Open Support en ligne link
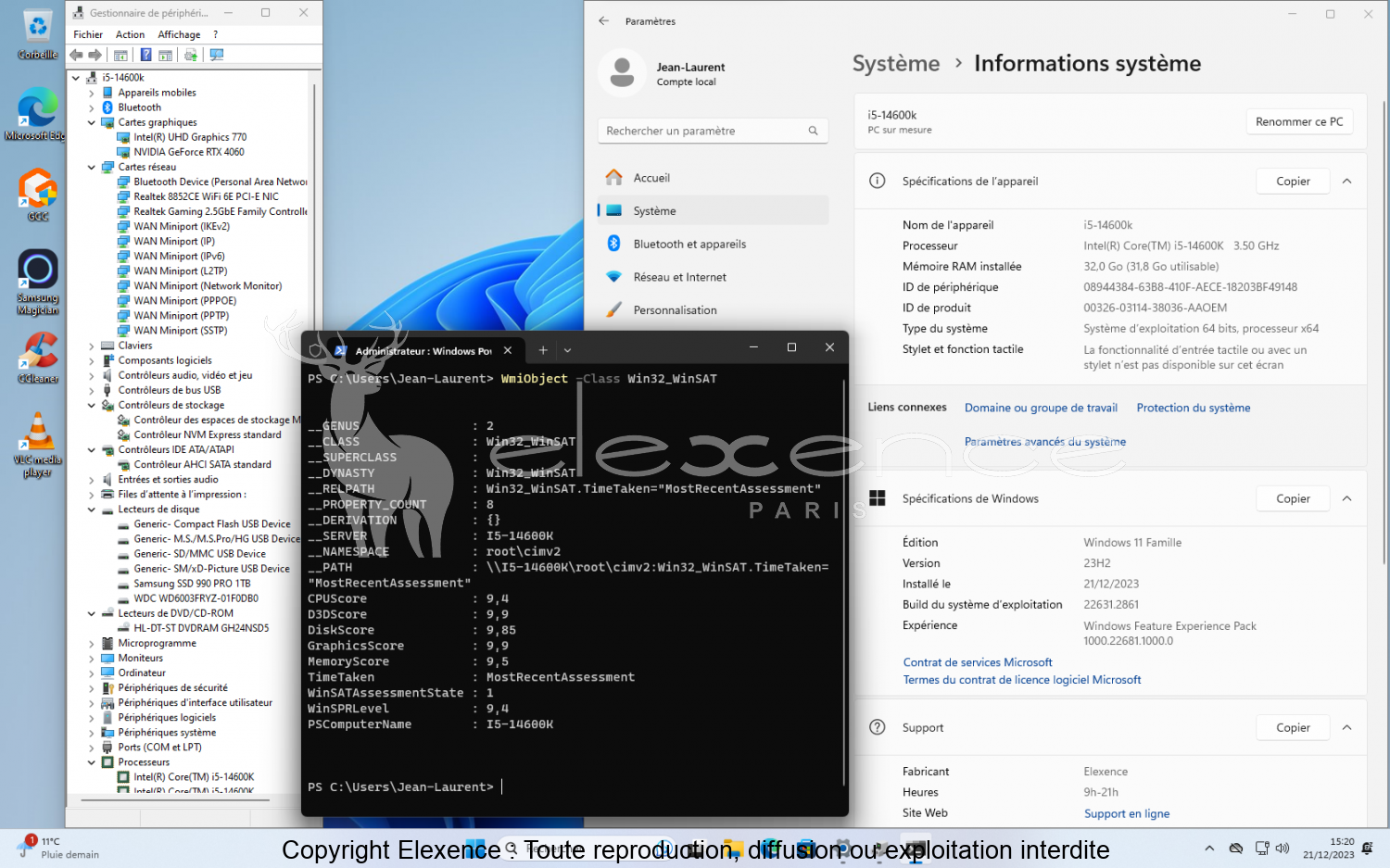 click(1127, 813)
